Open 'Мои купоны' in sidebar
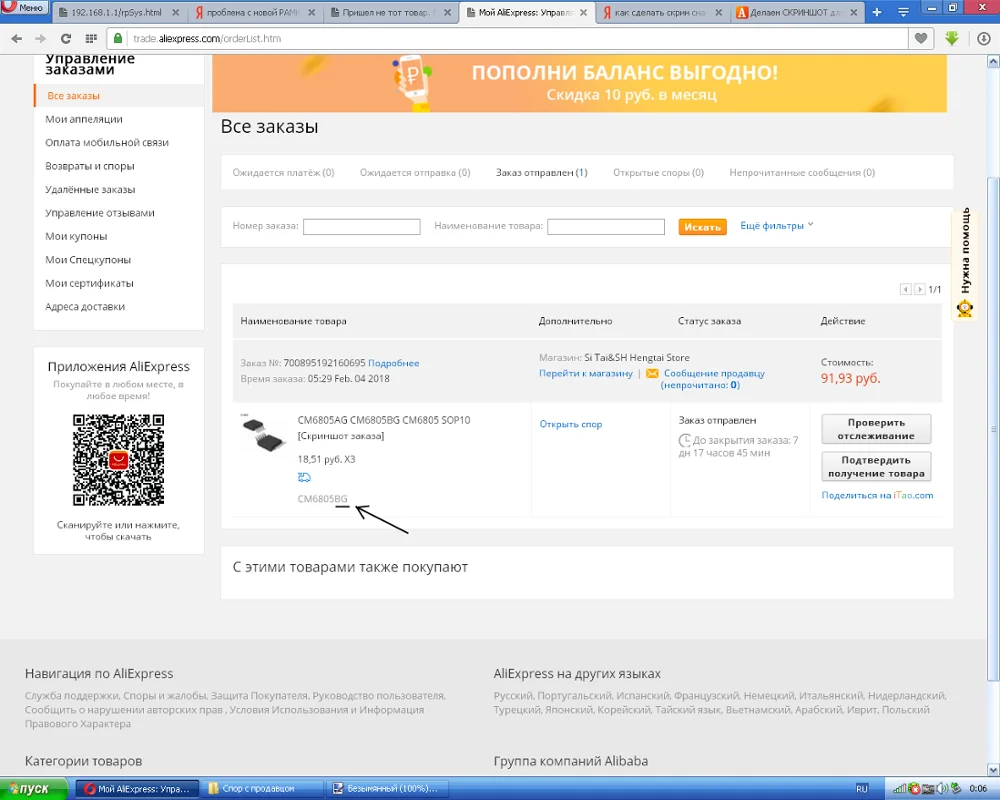1000x800 pixels. click(x=76, y=236)
